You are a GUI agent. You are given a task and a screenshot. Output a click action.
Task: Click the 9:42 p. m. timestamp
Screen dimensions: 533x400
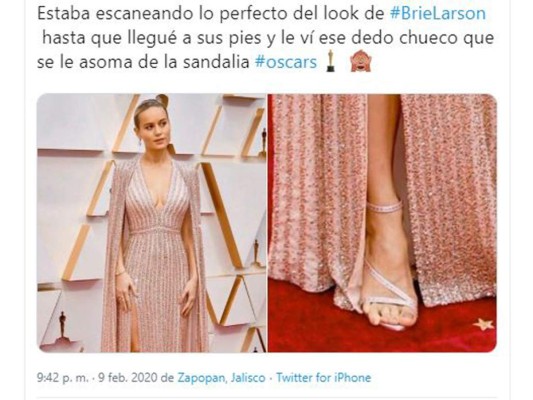click(x=63, y=378)
